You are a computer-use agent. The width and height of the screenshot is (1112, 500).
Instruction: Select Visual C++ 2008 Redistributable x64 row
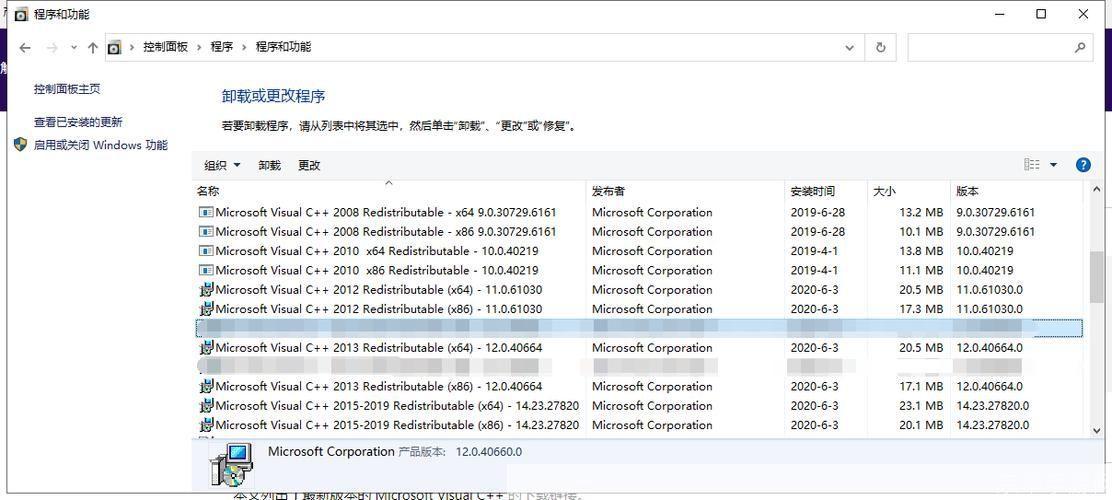pyautogui.click(x=638, y=212)
